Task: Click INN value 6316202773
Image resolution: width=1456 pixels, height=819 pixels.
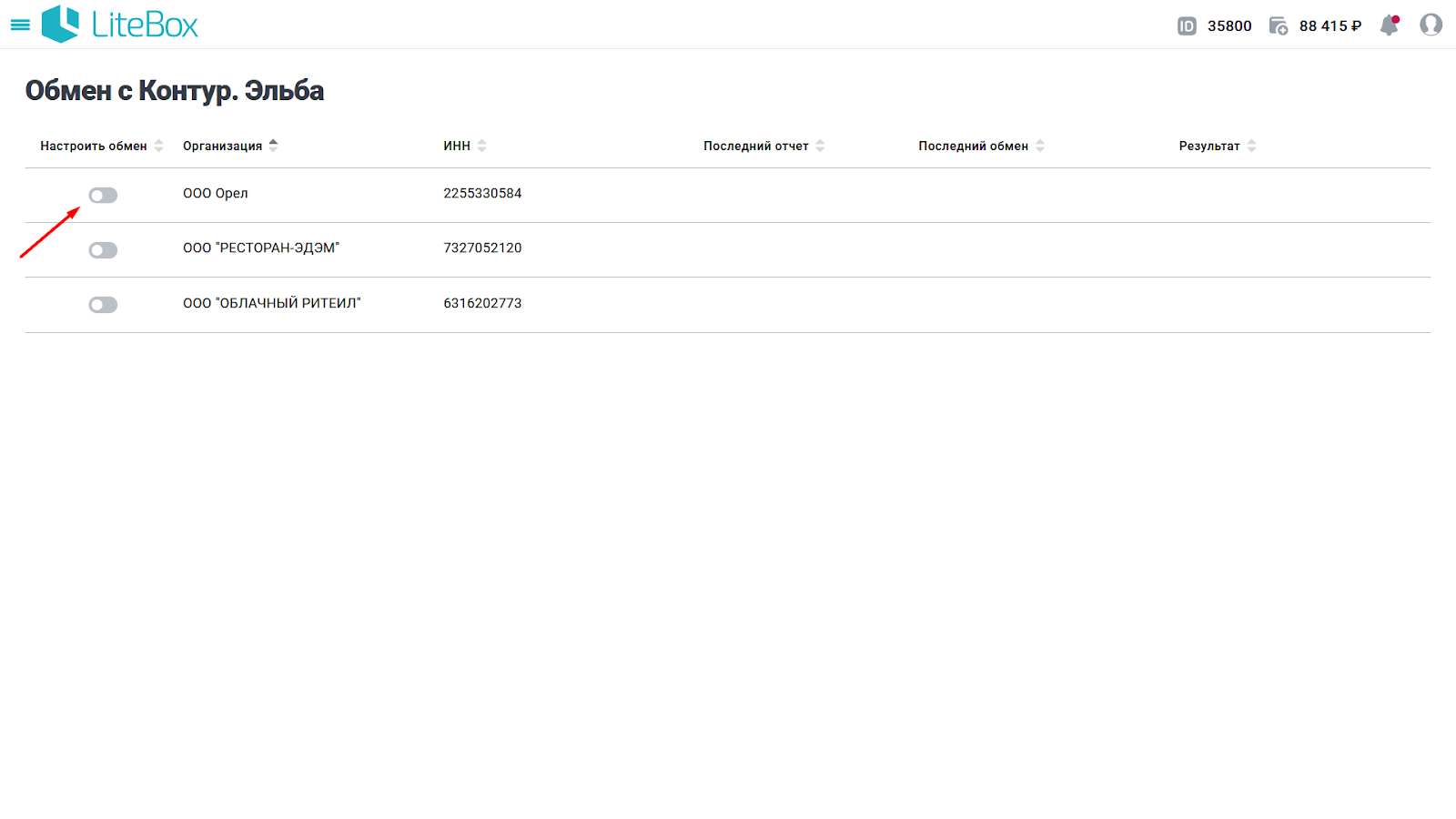Action: tap(482, 303)
